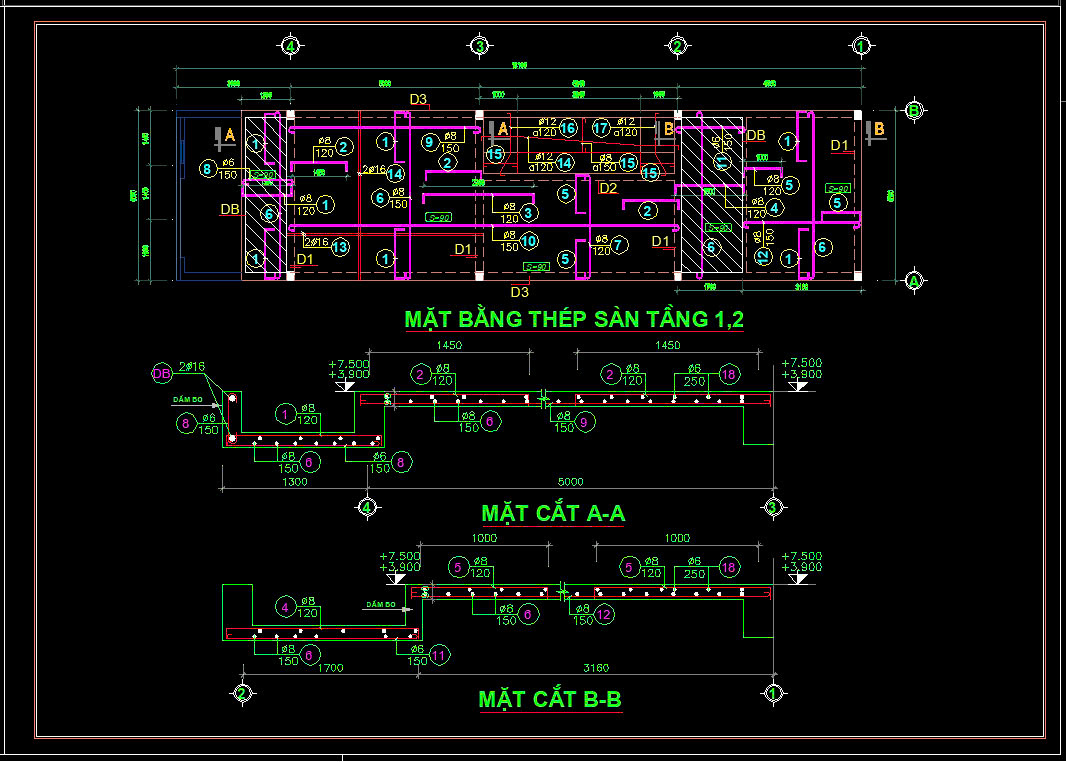Select axis bubble A right of plan
1066x762 pixels.
[x=913, y=282]
